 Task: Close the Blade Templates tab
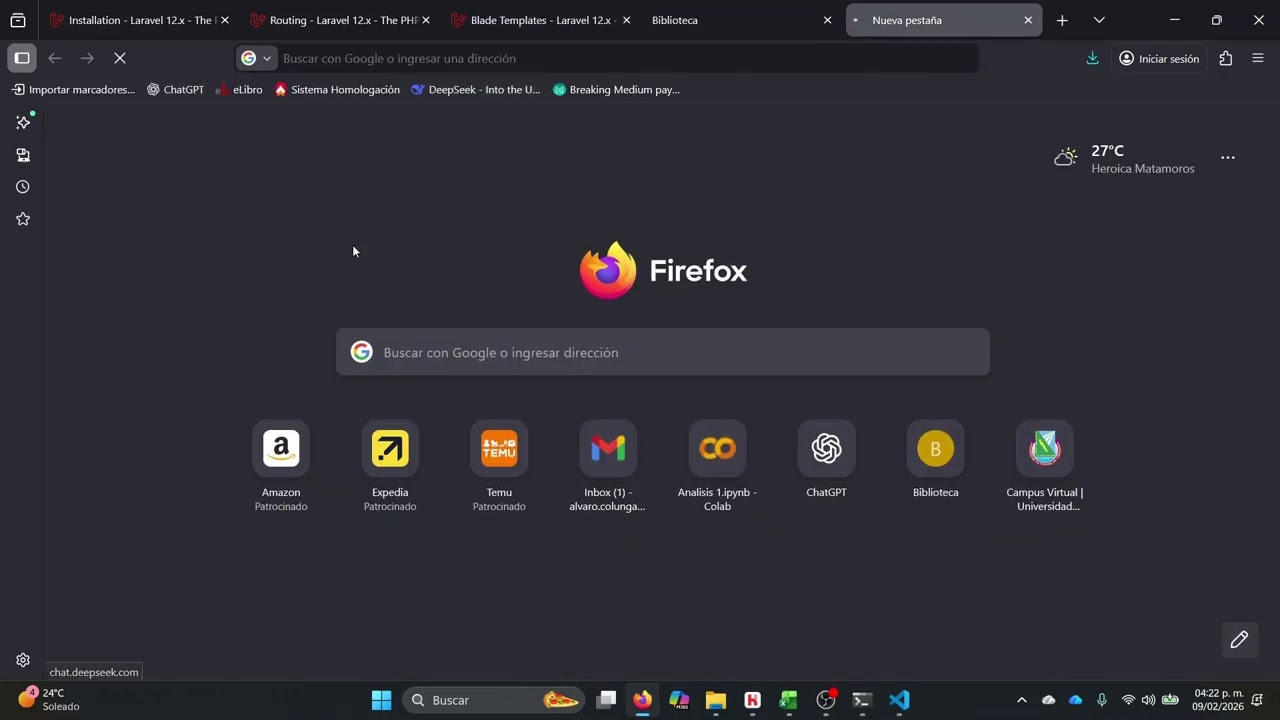pyautogui.click(x=626, y=20)
